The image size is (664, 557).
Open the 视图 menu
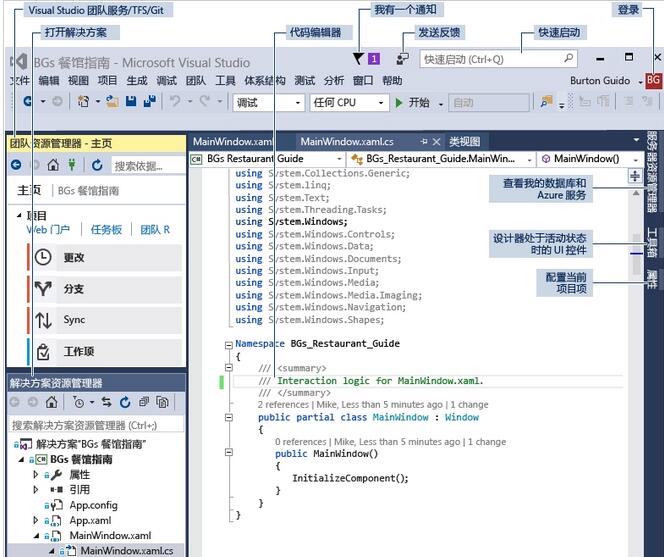[78, 80]
